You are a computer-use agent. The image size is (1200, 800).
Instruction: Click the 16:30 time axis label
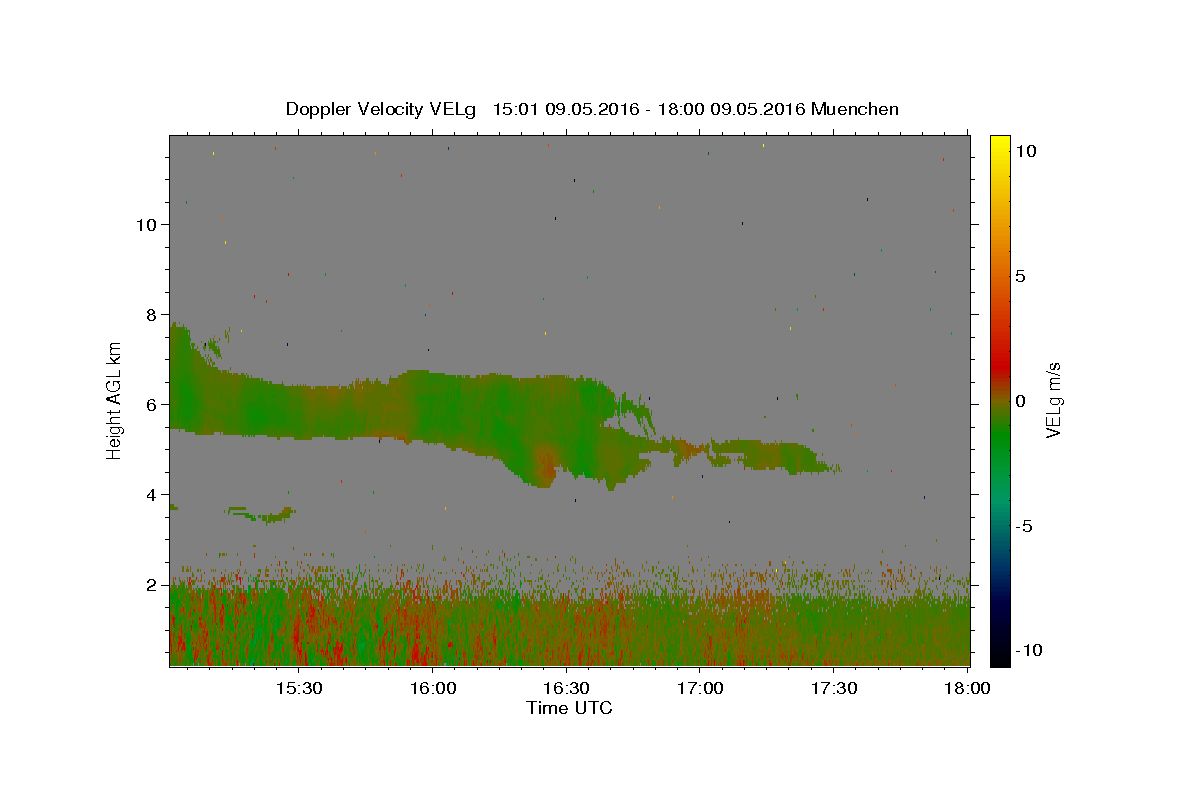566,689
